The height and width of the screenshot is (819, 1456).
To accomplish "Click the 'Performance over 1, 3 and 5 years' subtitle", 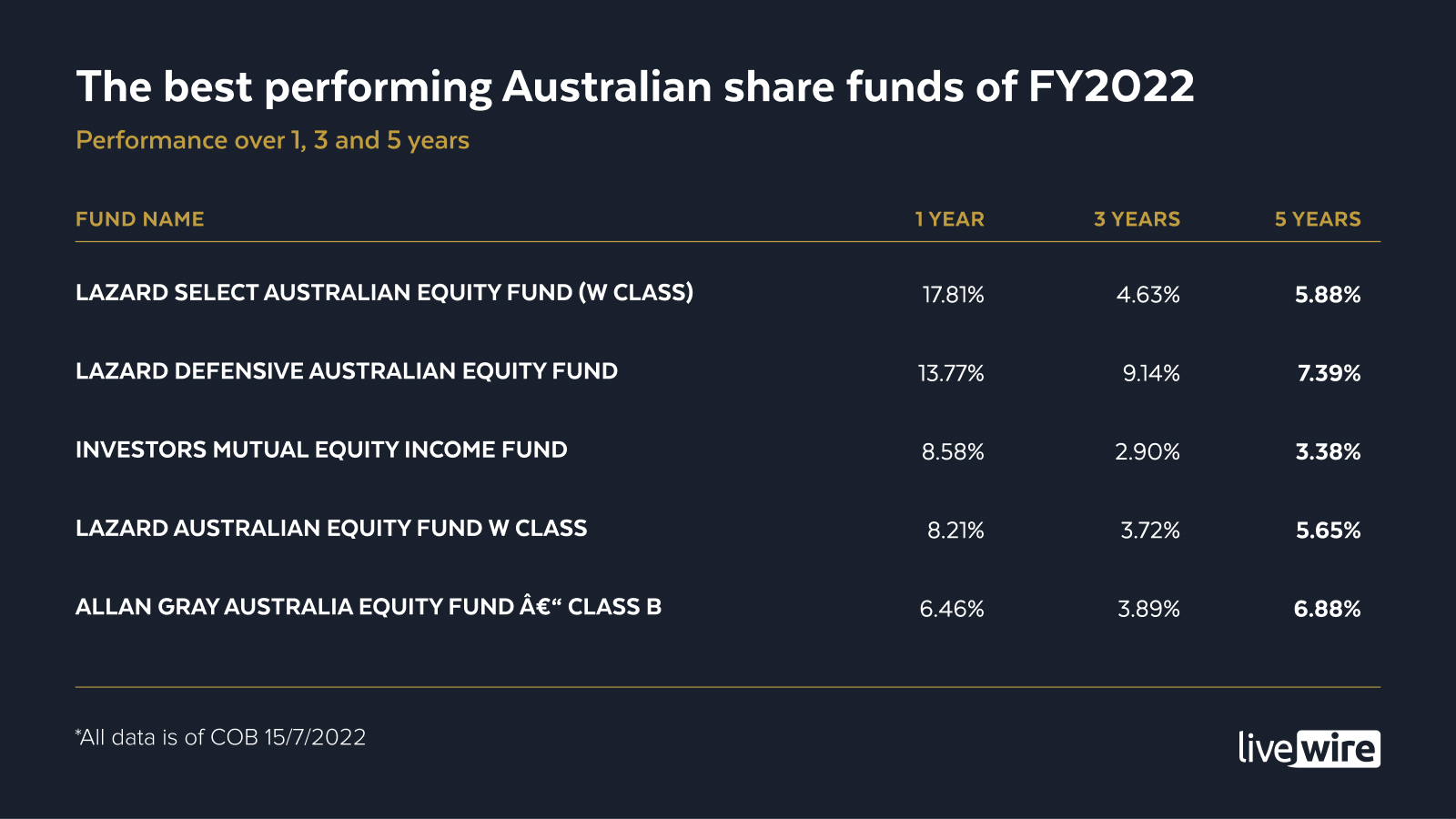I will (x=273, y=140).
